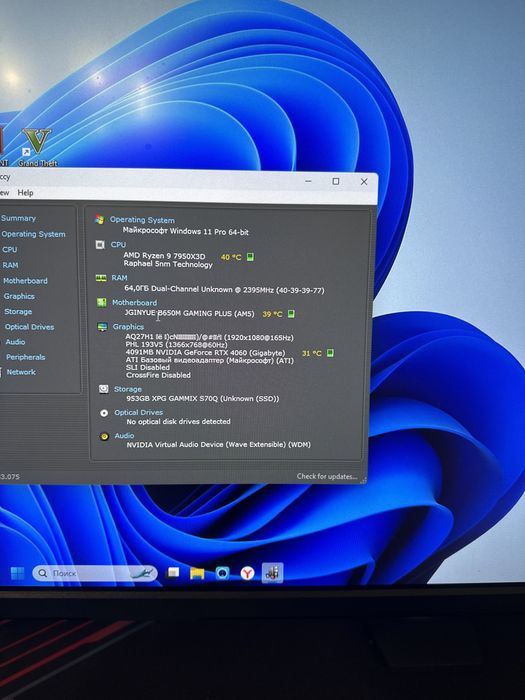Select Peripherals in the sidebar
Screen dimensions: 525x700
25,357
